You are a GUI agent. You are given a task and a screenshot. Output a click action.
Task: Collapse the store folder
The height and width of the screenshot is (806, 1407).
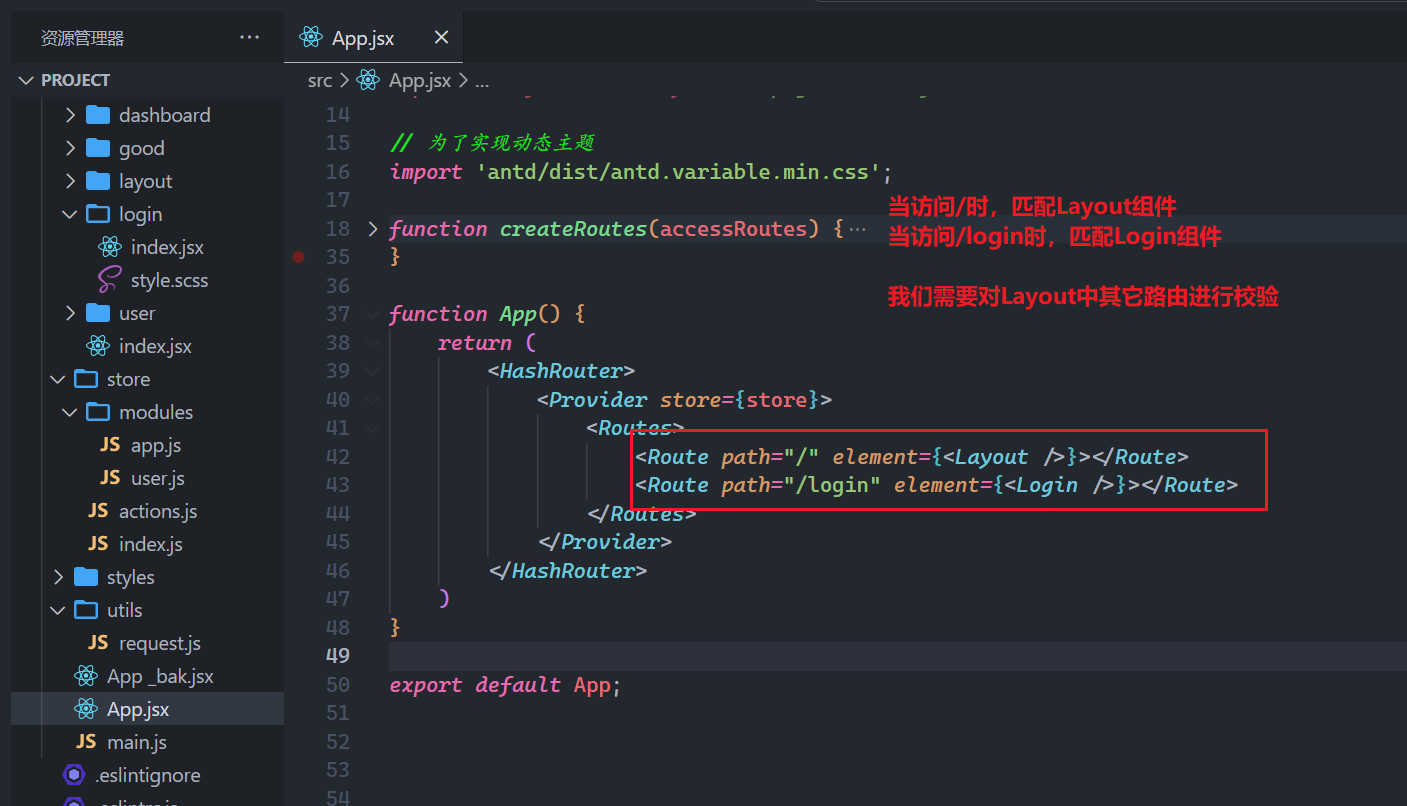pyautogui.click(x=58, y=379)
